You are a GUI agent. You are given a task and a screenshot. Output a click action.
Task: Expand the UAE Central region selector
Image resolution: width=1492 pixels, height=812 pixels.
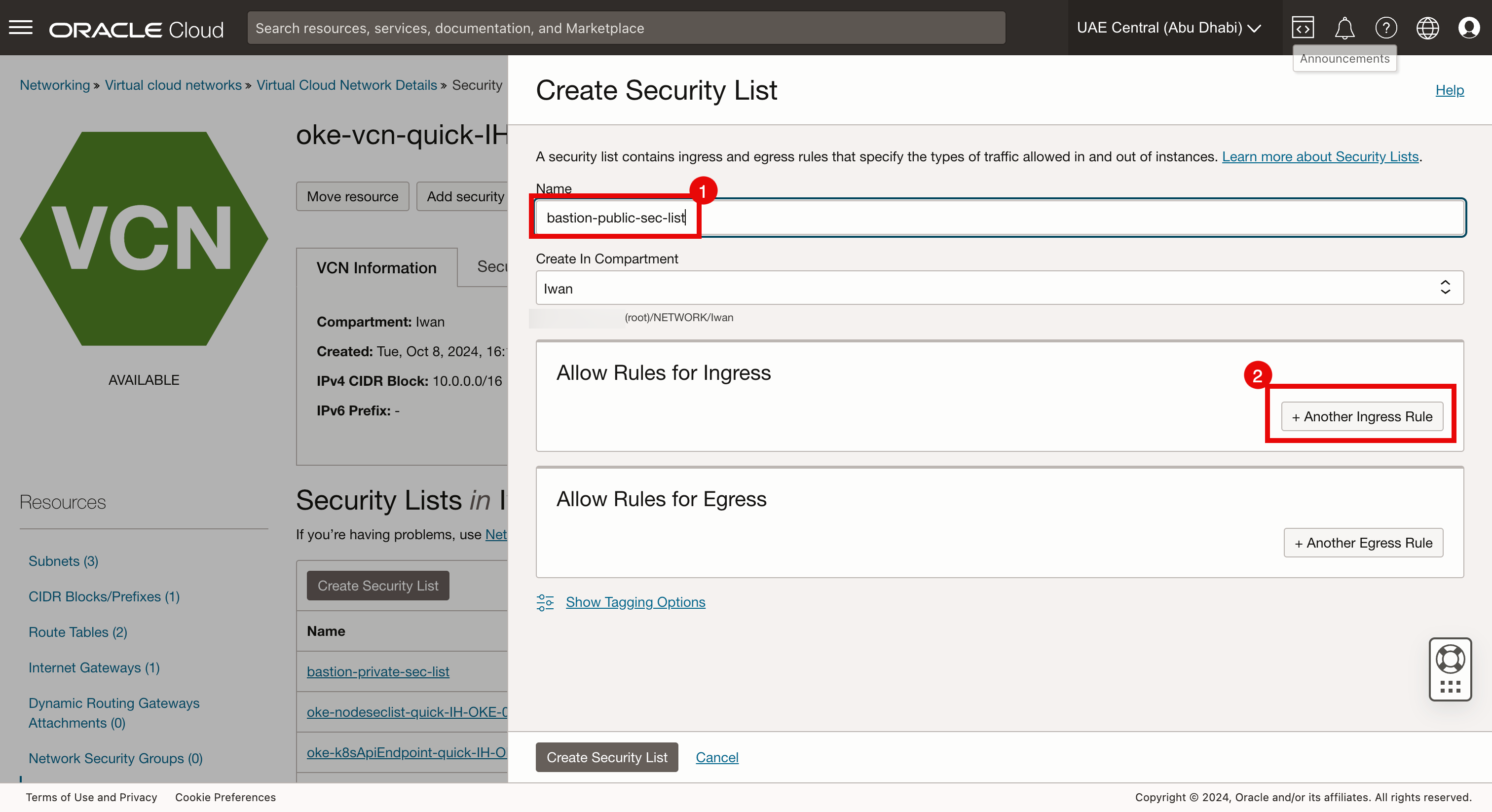[1169, 28]
